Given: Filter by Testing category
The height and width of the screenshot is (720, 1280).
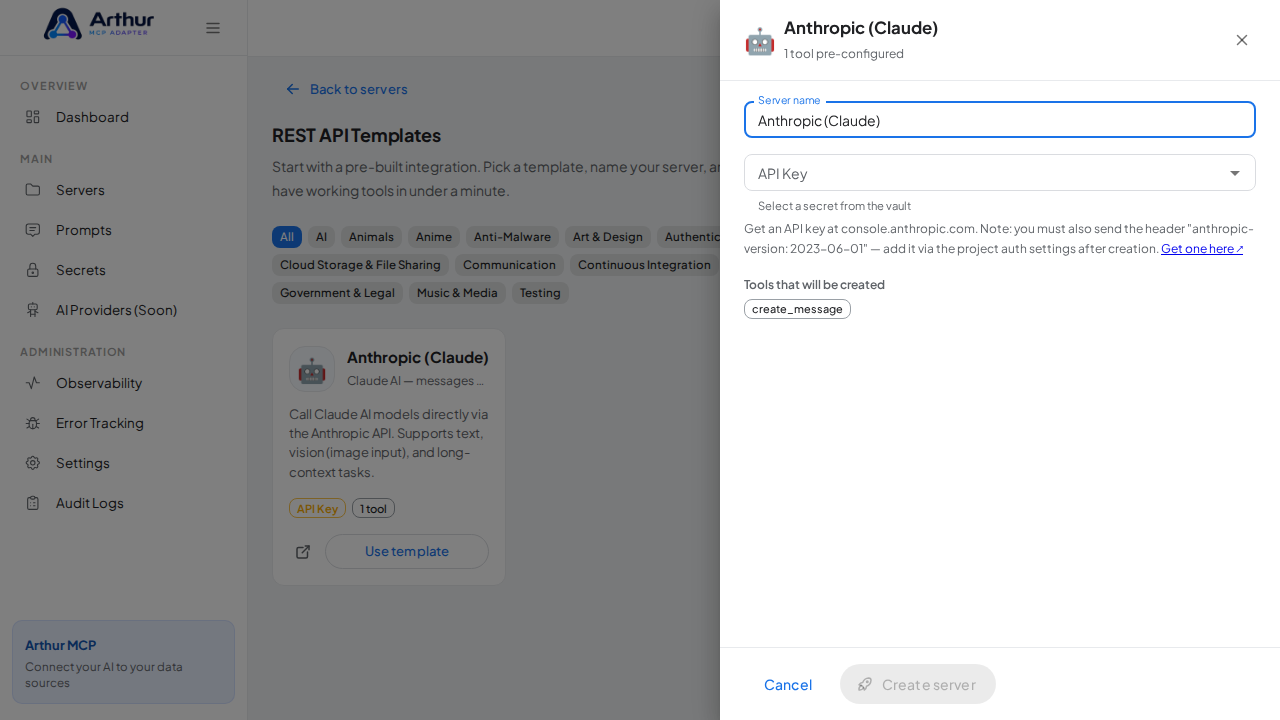Looking at the screenshot, I should (540, 293).
